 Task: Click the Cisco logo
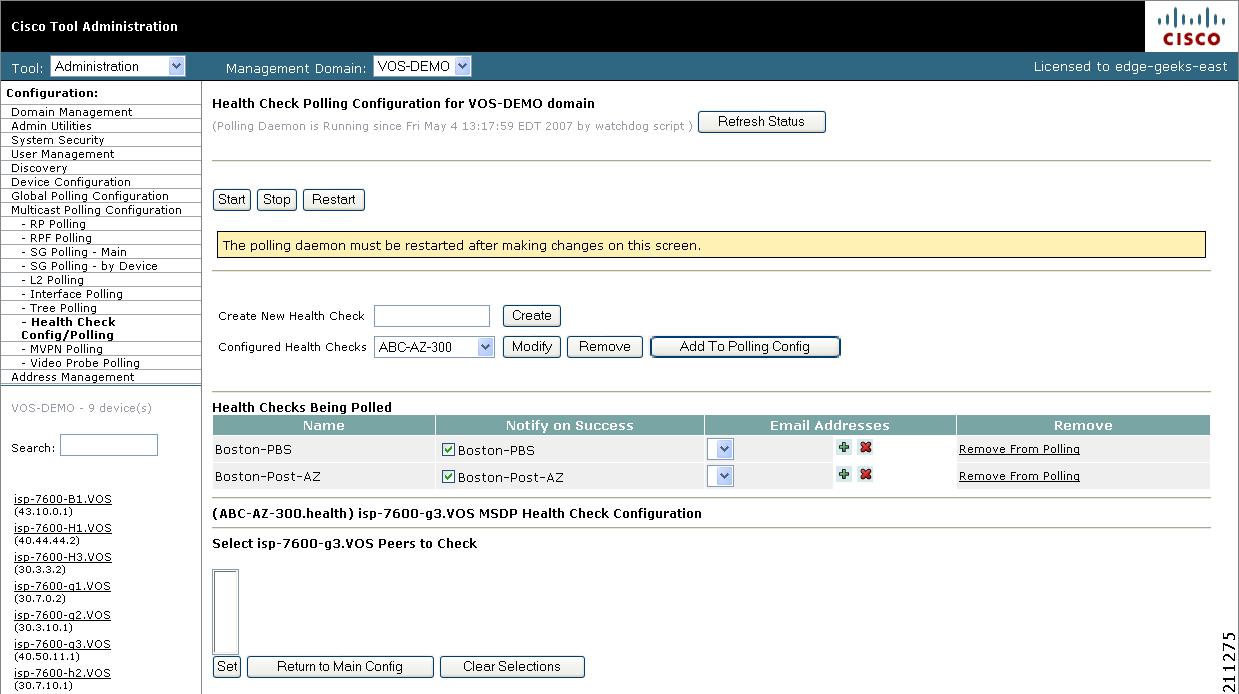pyautogui.click(x=1190, y=26)
